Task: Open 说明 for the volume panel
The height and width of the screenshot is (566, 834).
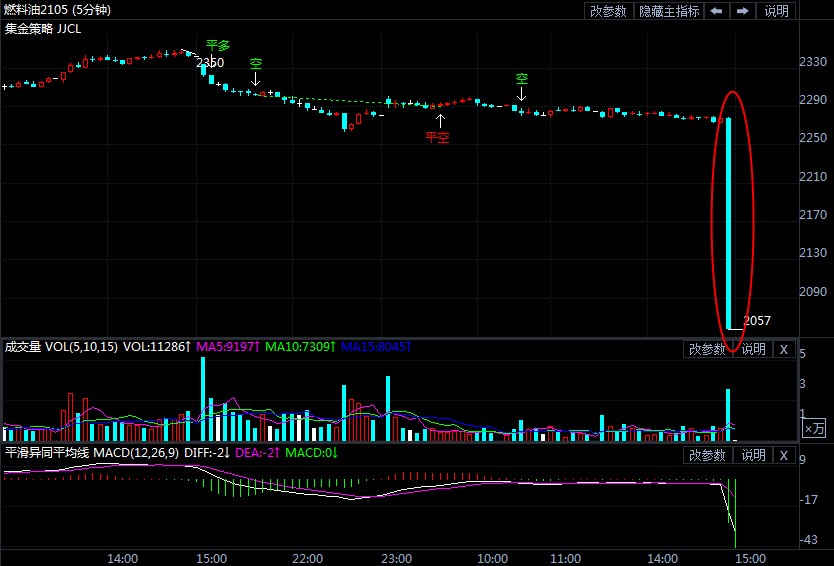Action: 753,349
